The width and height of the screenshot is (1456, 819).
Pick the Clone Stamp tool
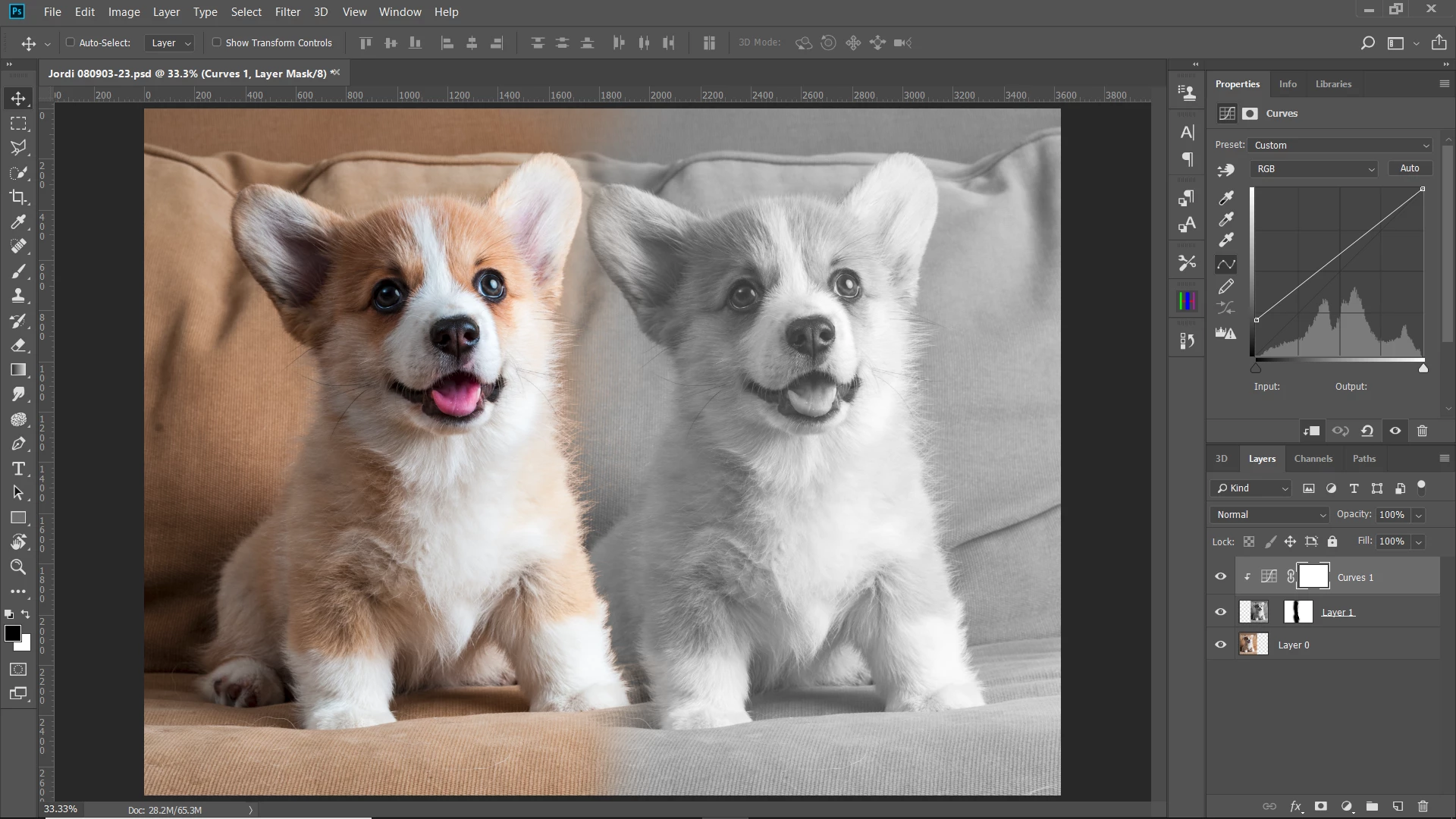(x=18, y=296)
